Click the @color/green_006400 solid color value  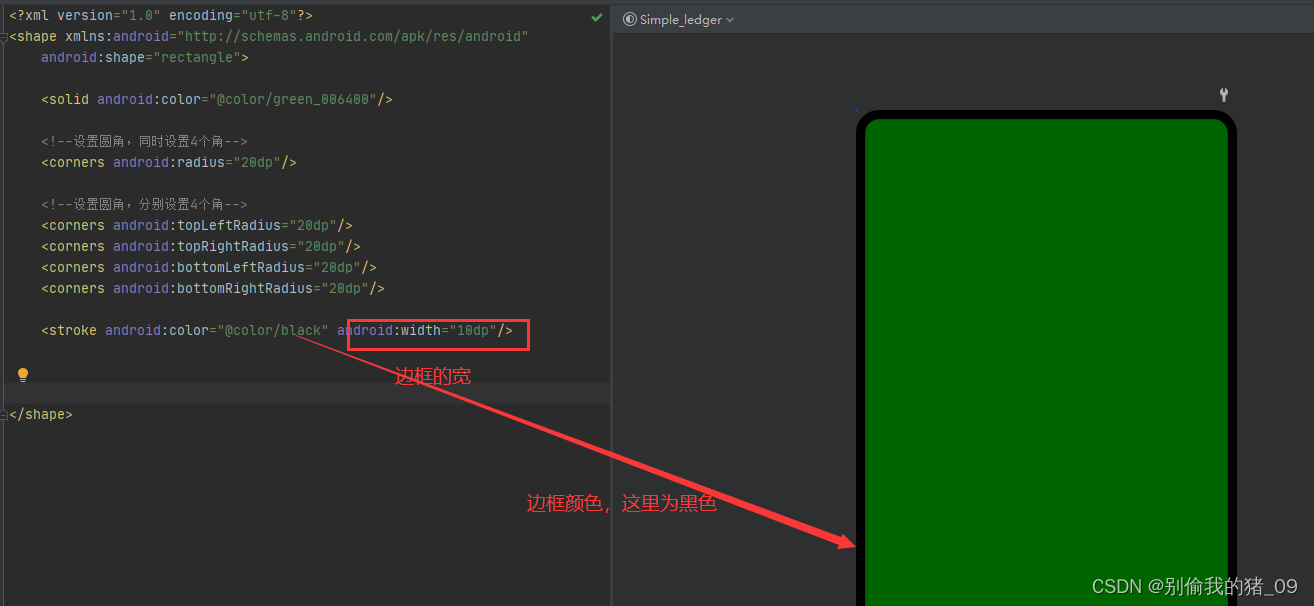point(293,100)
